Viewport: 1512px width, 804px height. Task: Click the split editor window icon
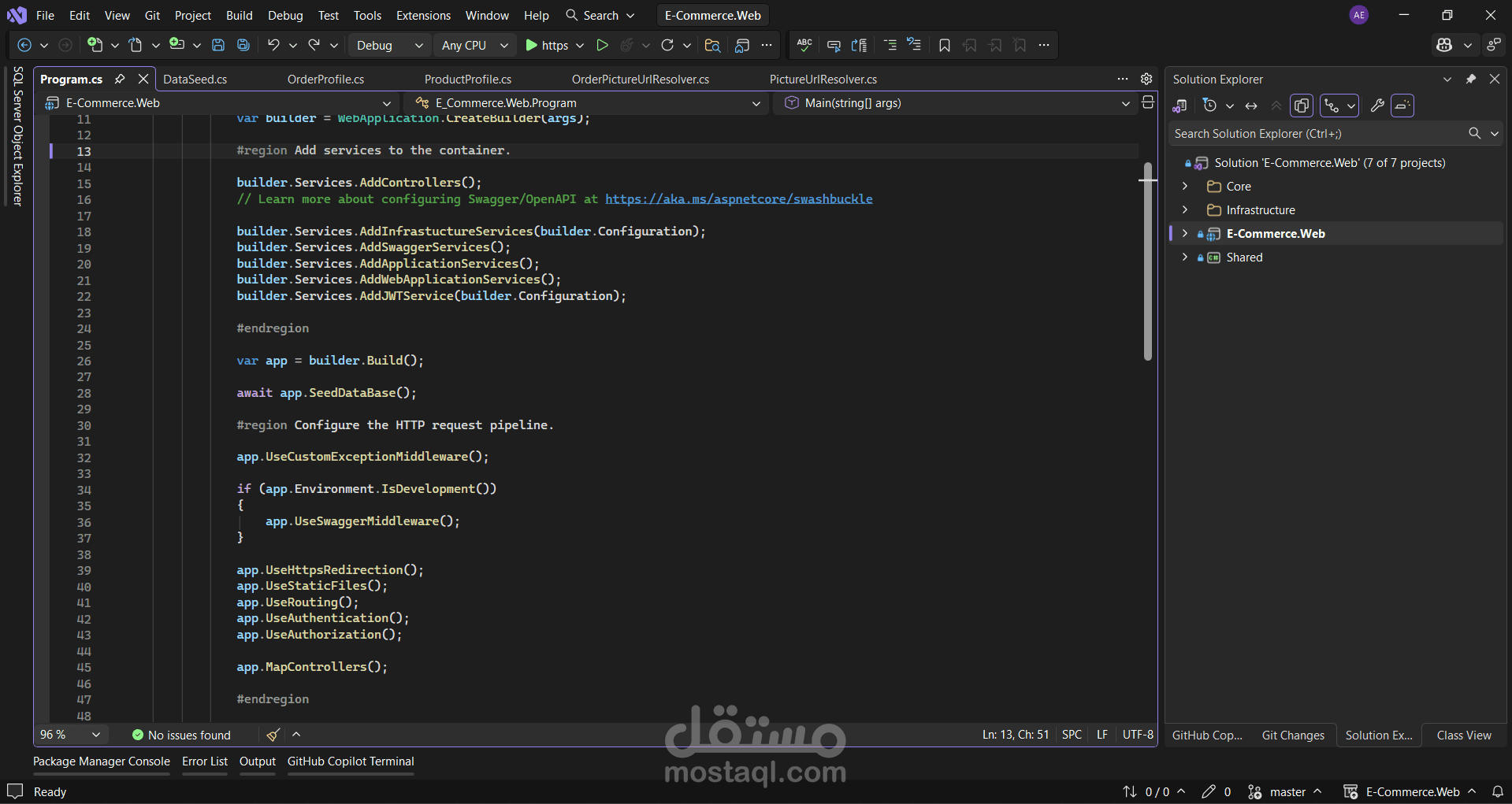[x=1148, y=102]
